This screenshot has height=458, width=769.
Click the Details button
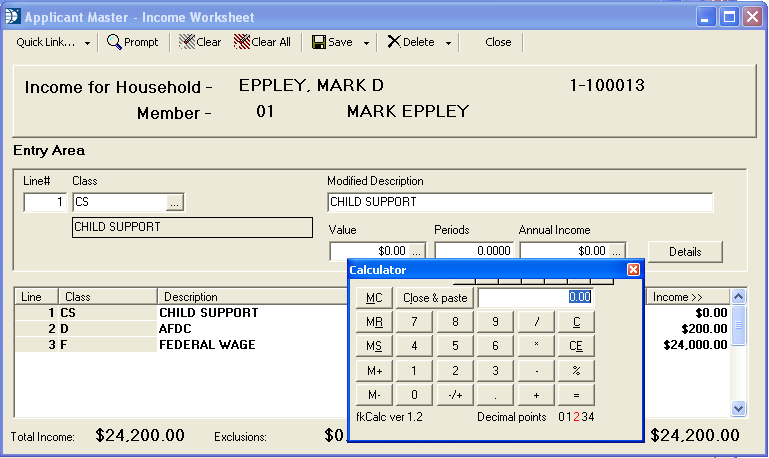coord(685,252)
